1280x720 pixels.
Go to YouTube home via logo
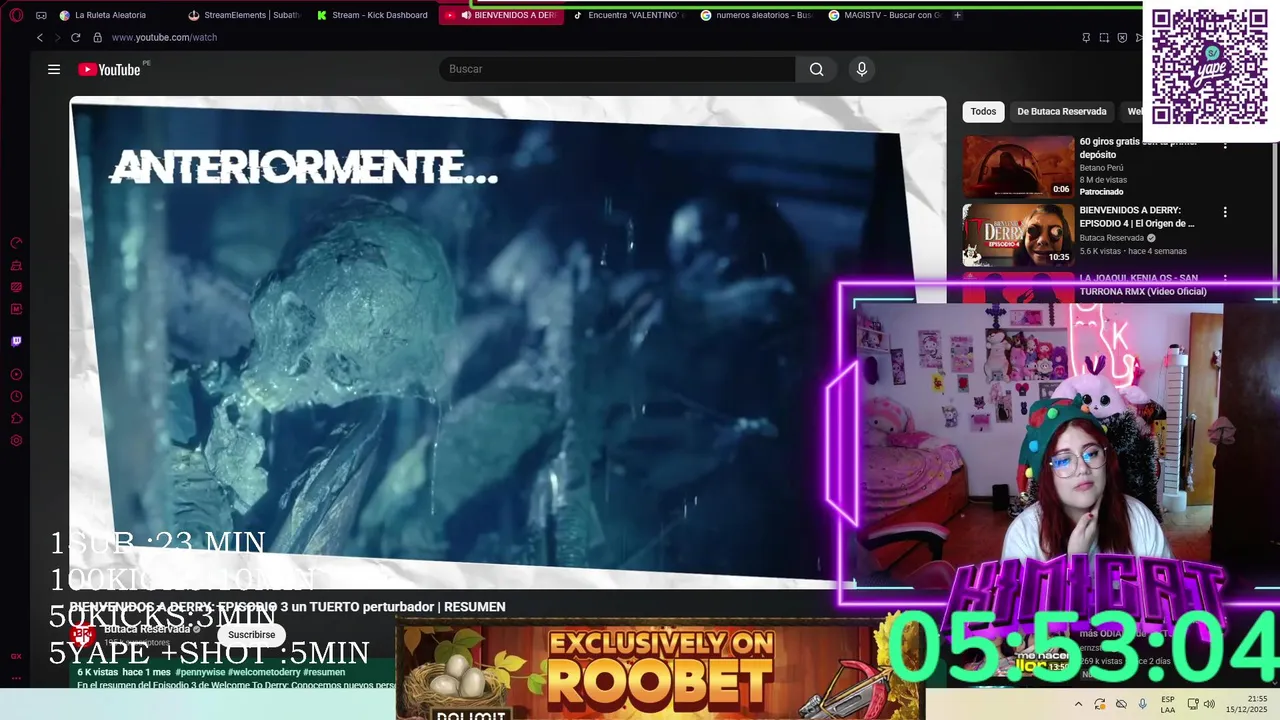(x=109, y=69)
